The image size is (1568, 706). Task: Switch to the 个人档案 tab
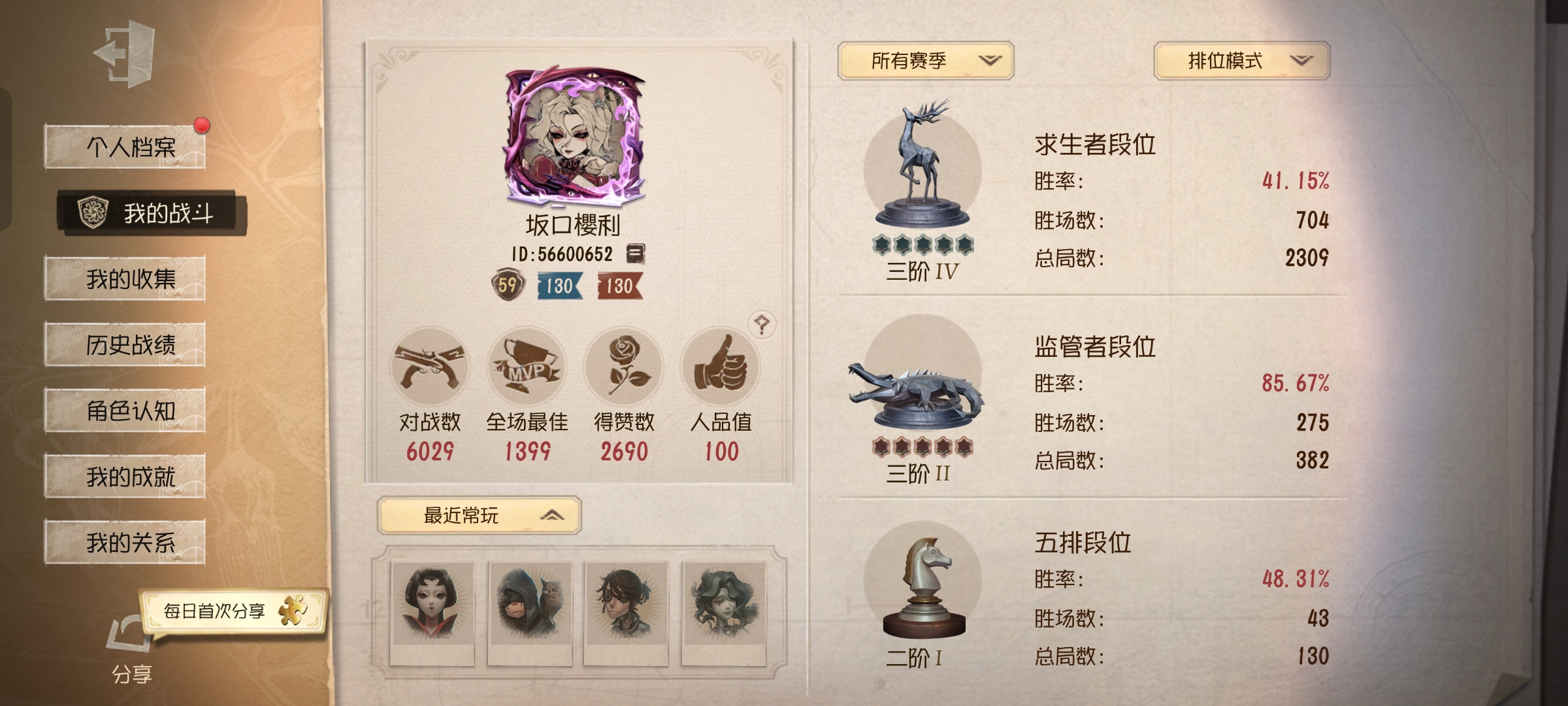tap(125, 147)
